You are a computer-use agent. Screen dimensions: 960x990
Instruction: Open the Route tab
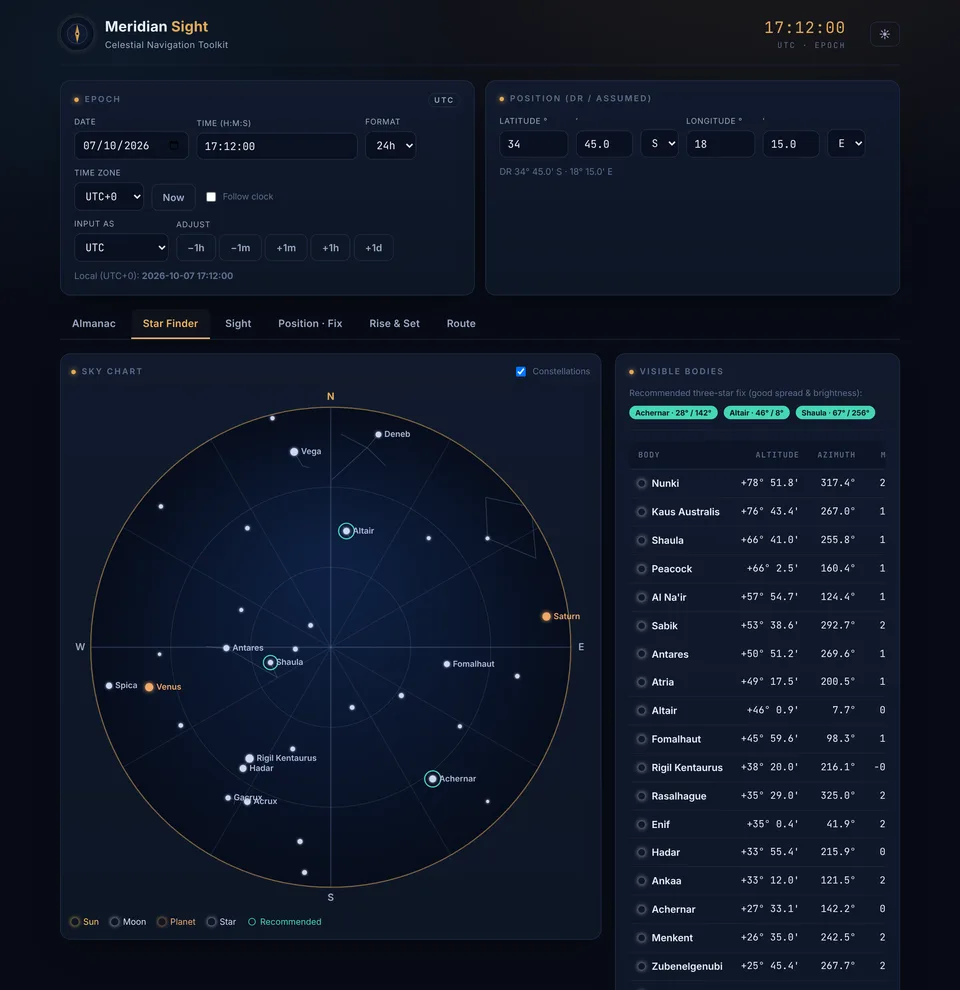pos(461,323)
